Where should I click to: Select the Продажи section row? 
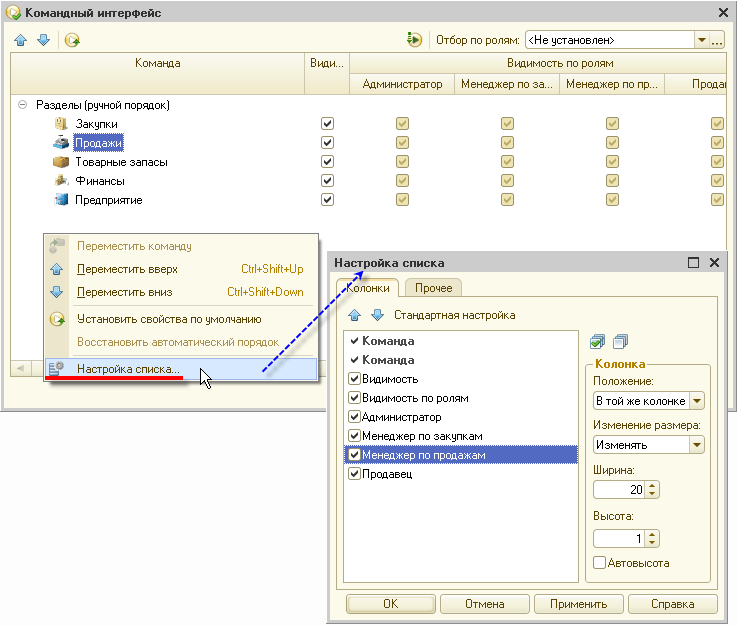click(99, 143)
